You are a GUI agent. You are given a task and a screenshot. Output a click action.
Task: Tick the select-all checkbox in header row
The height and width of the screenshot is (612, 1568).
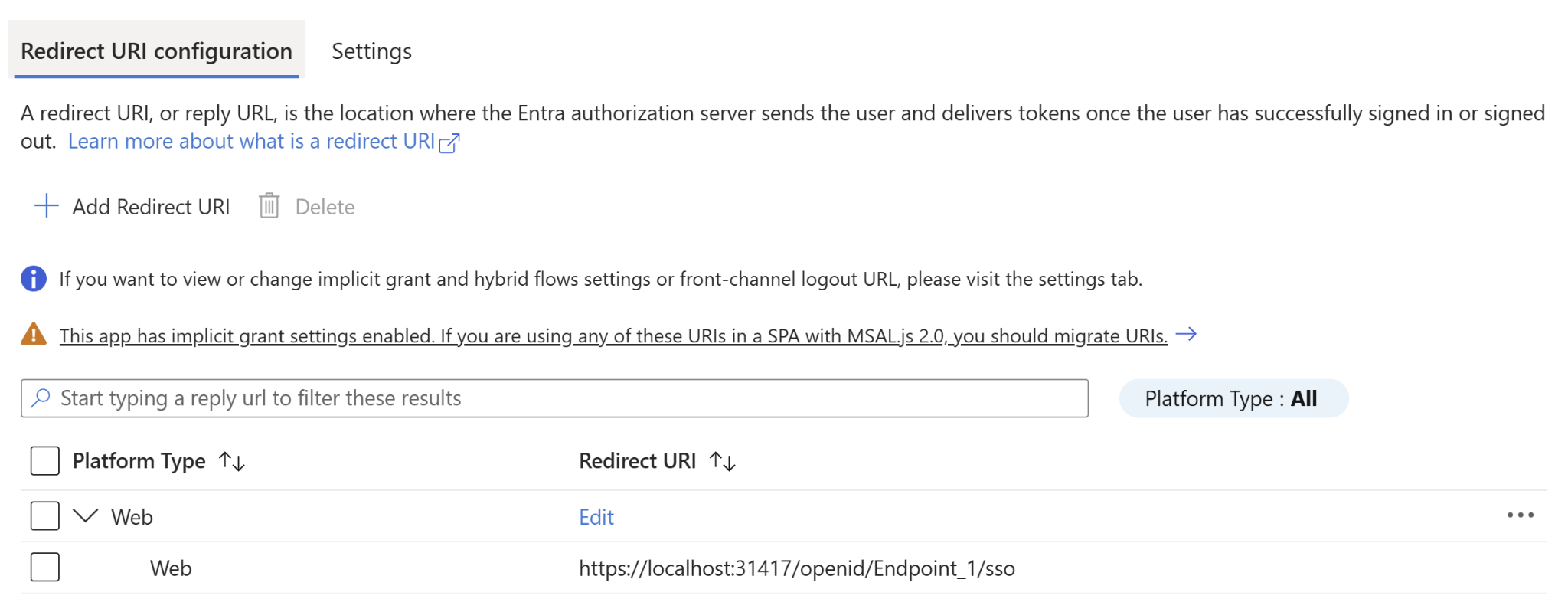[x=45, y=461]
